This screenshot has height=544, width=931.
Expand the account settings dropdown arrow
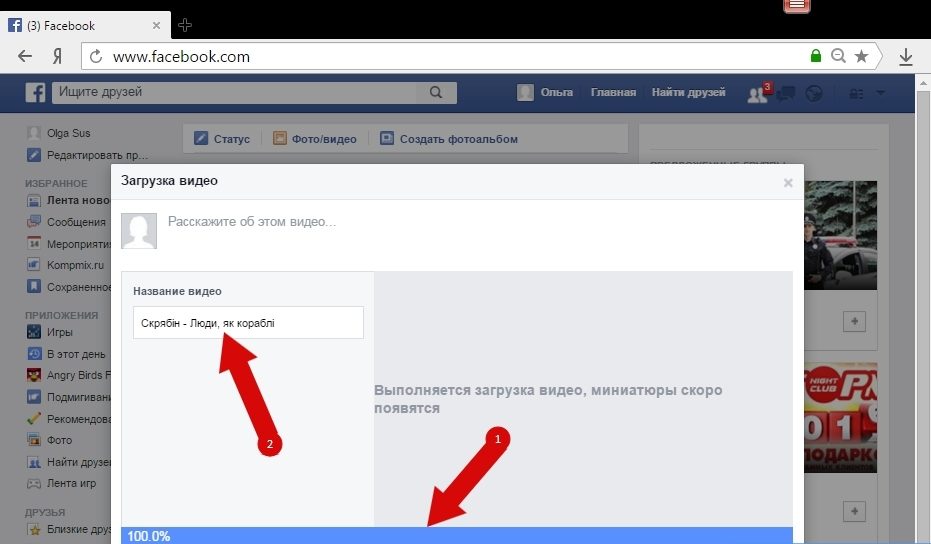click(x=881, y=93)
